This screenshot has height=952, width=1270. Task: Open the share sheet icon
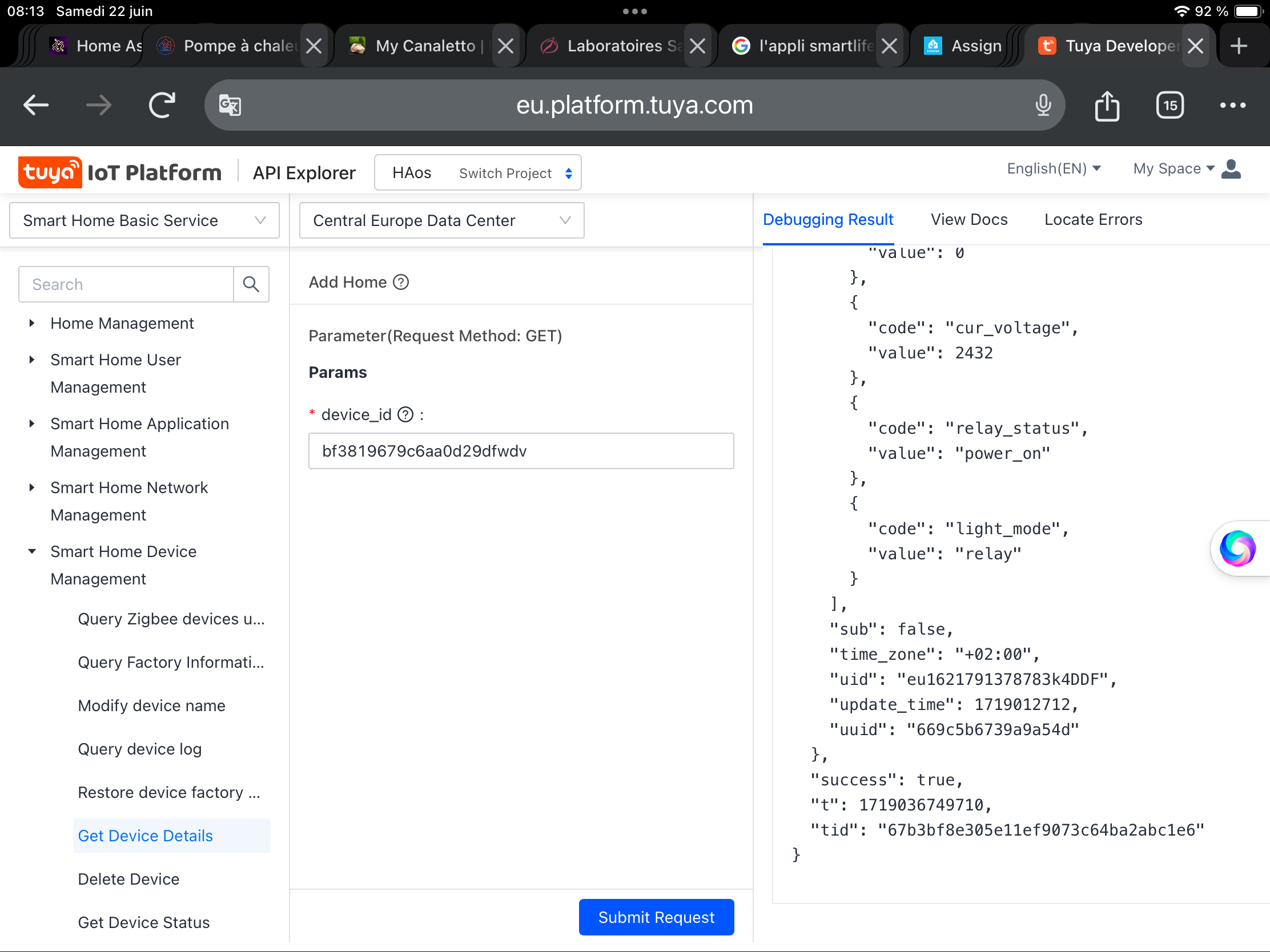click(1107, 105)
